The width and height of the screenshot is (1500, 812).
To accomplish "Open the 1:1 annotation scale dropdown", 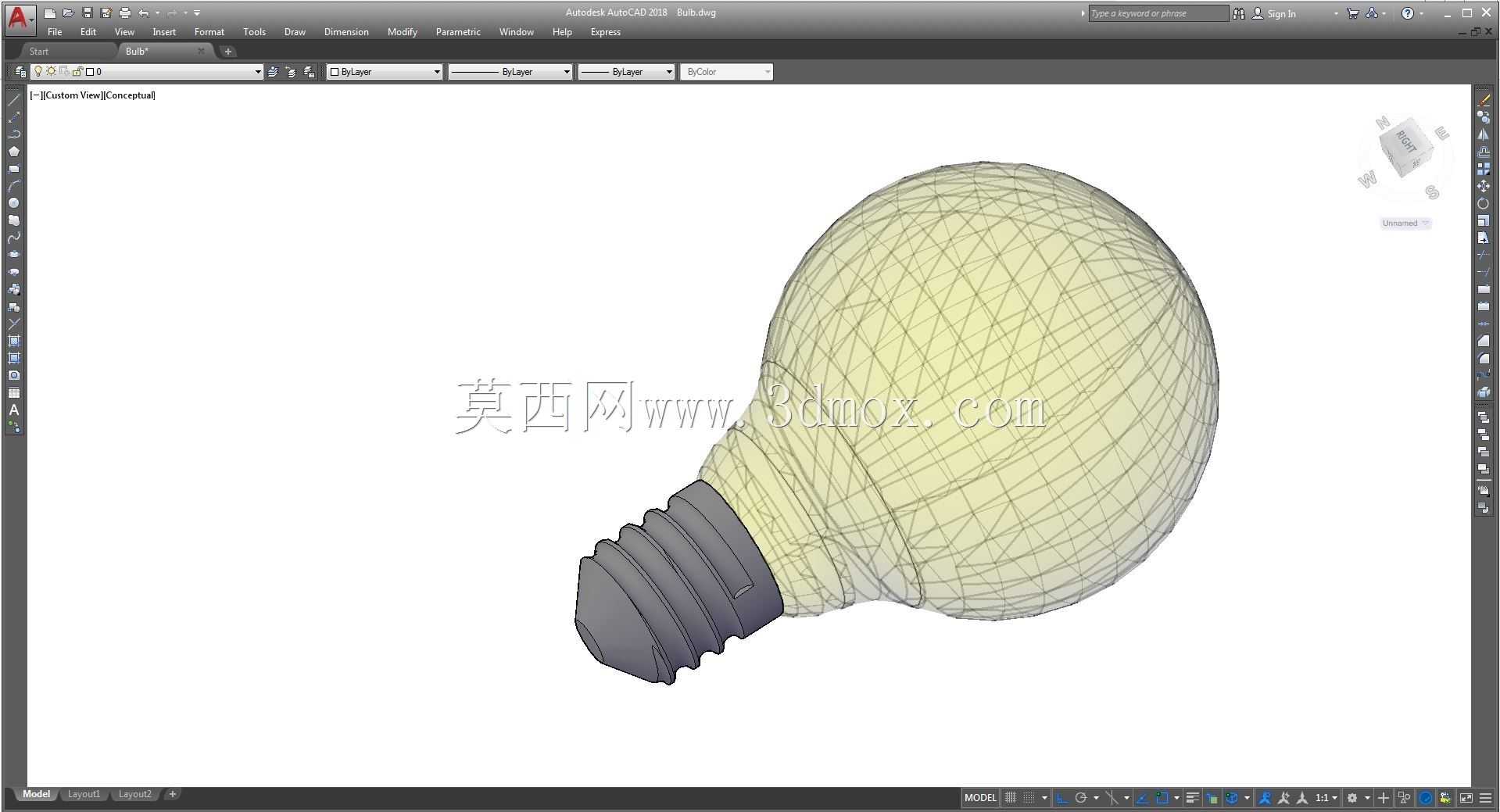I will pos(1326,798).
